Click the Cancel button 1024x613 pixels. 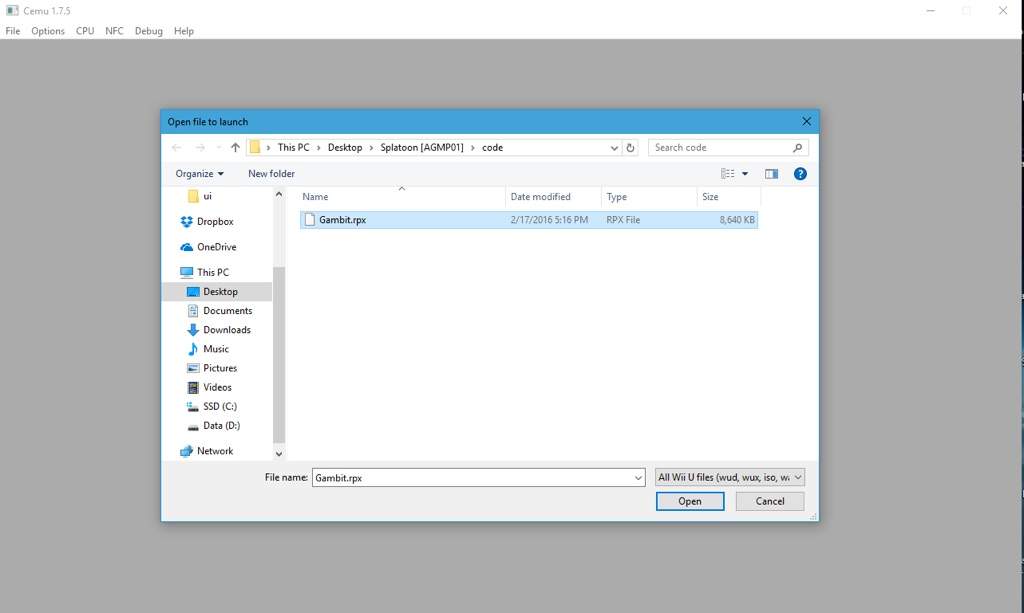[770, 501]
